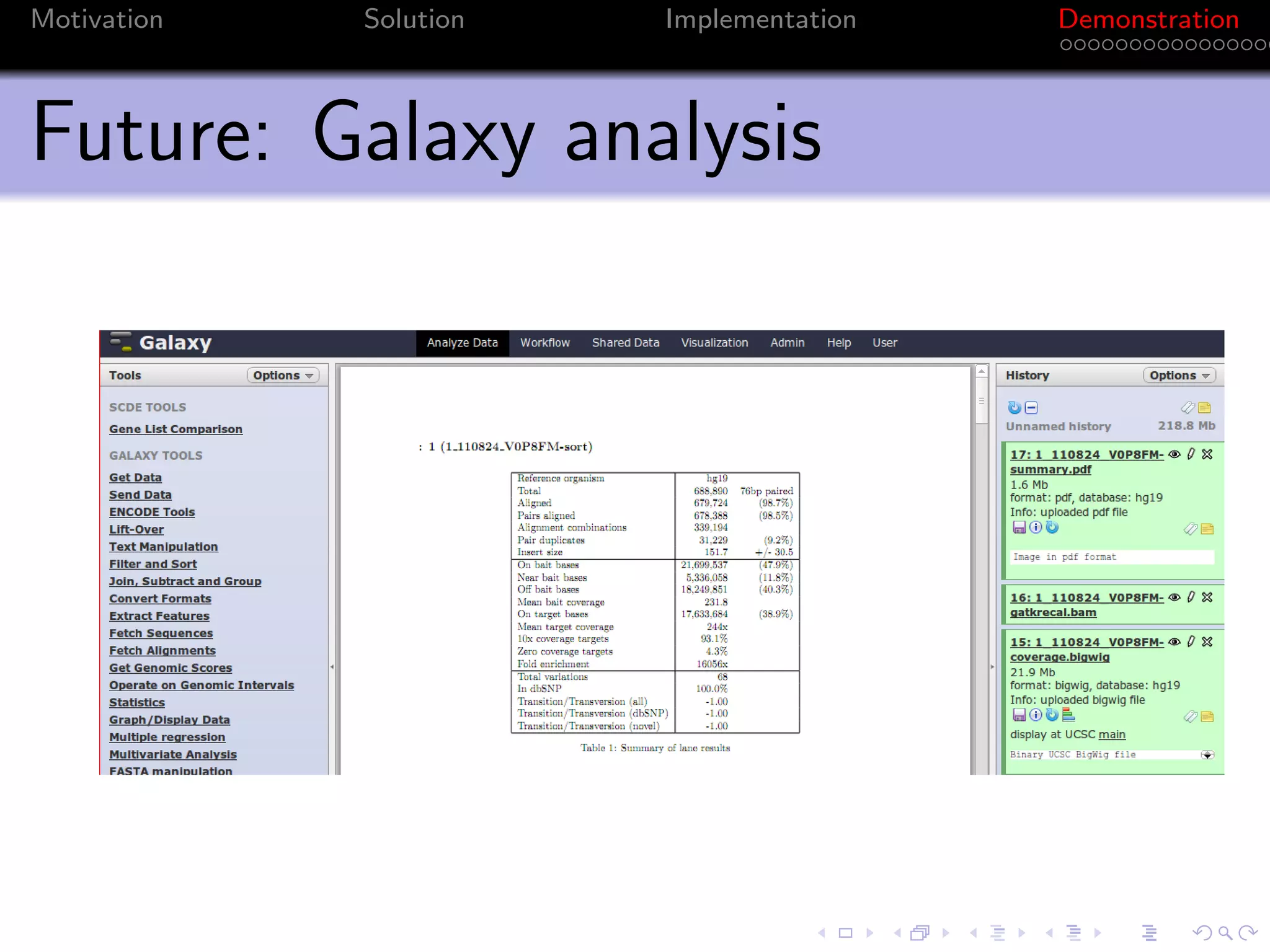This screenshot has height=952, width=1270.
Task: Click the center panel scrollbar thumb
Action: pos(982,401)
